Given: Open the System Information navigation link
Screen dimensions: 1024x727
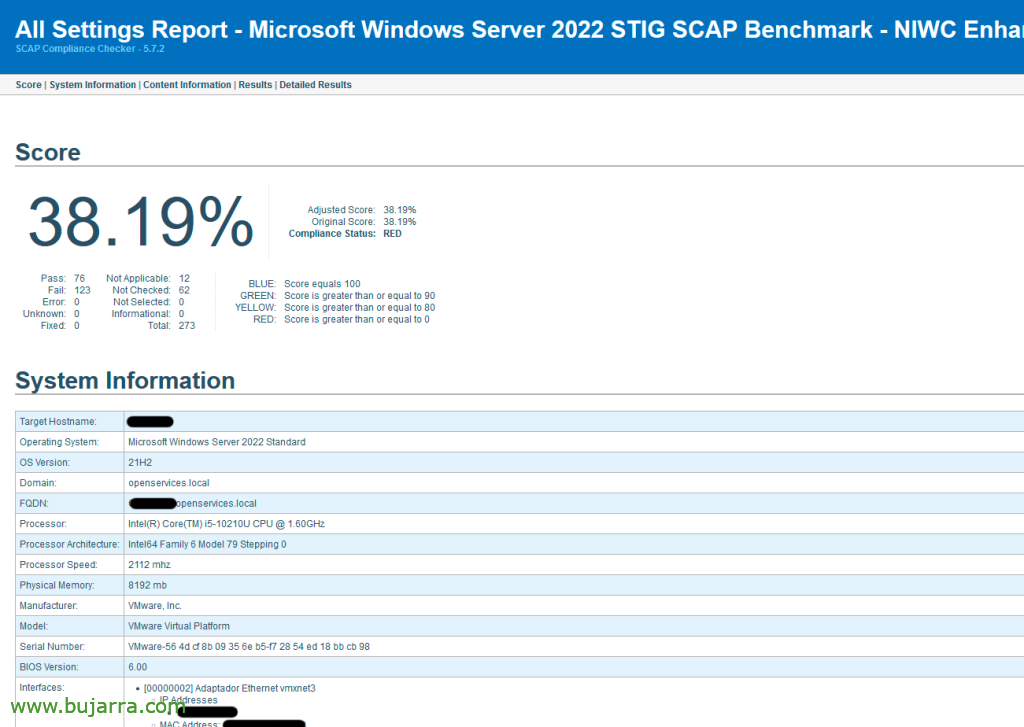Looking at the screenshot, I should [x=92, y=84].
